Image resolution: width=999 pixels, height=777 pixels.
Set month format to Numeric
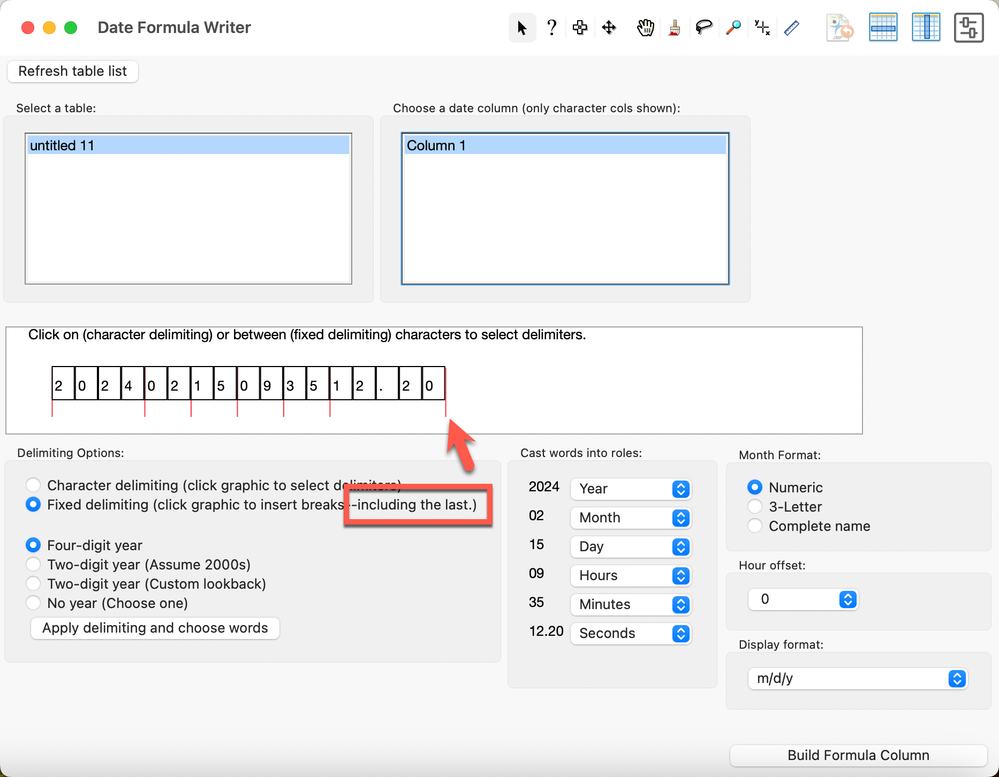(x=754, y=487)
